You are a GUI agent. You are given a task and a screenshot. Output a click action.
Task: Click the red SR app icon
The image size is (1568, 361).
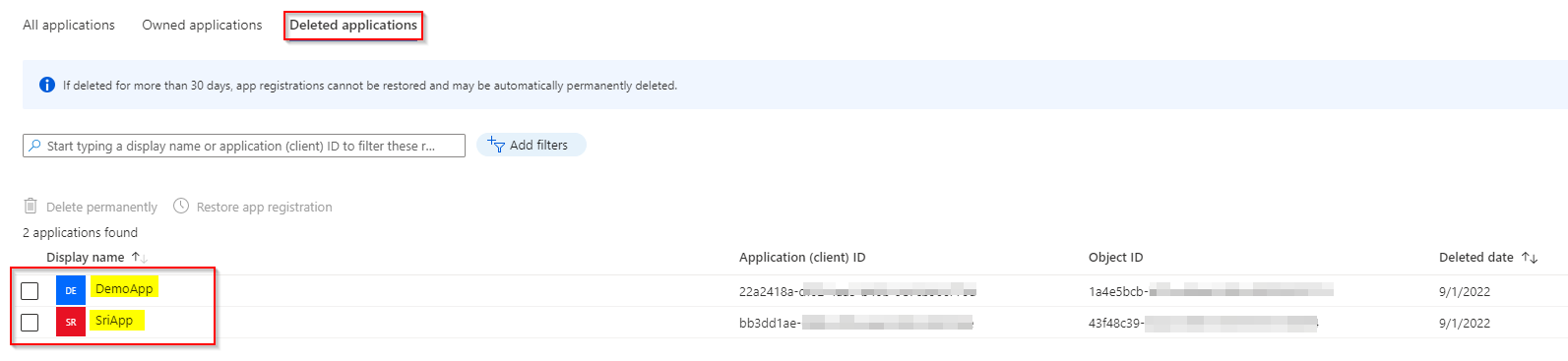pyautogui.click(x=71, y=322)
